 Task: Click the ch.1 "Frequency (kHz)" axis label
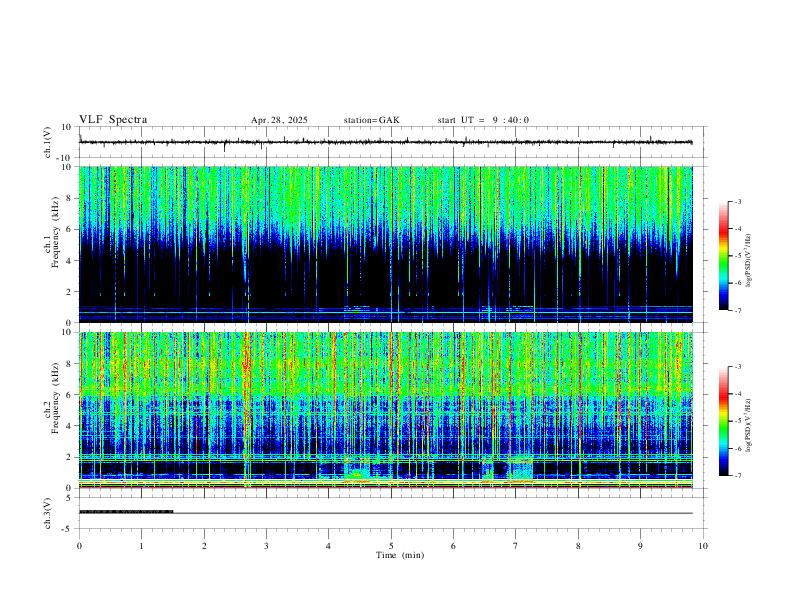(x=56, y=233)
